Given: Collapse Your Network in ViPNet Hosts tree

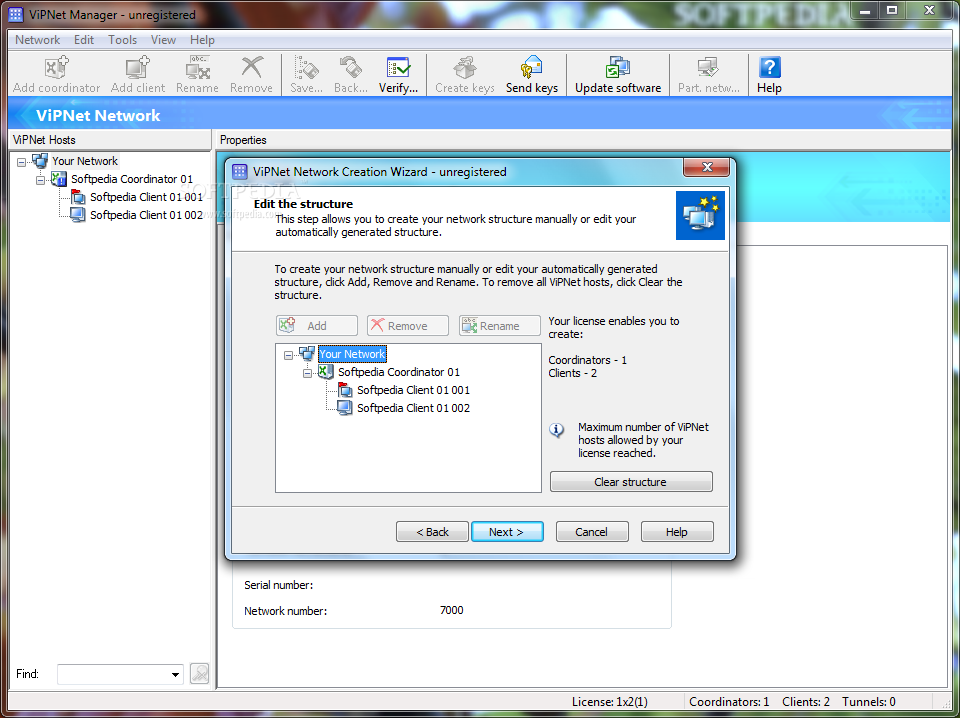Looking at the screenshot, I should click(x=22, y=162).
